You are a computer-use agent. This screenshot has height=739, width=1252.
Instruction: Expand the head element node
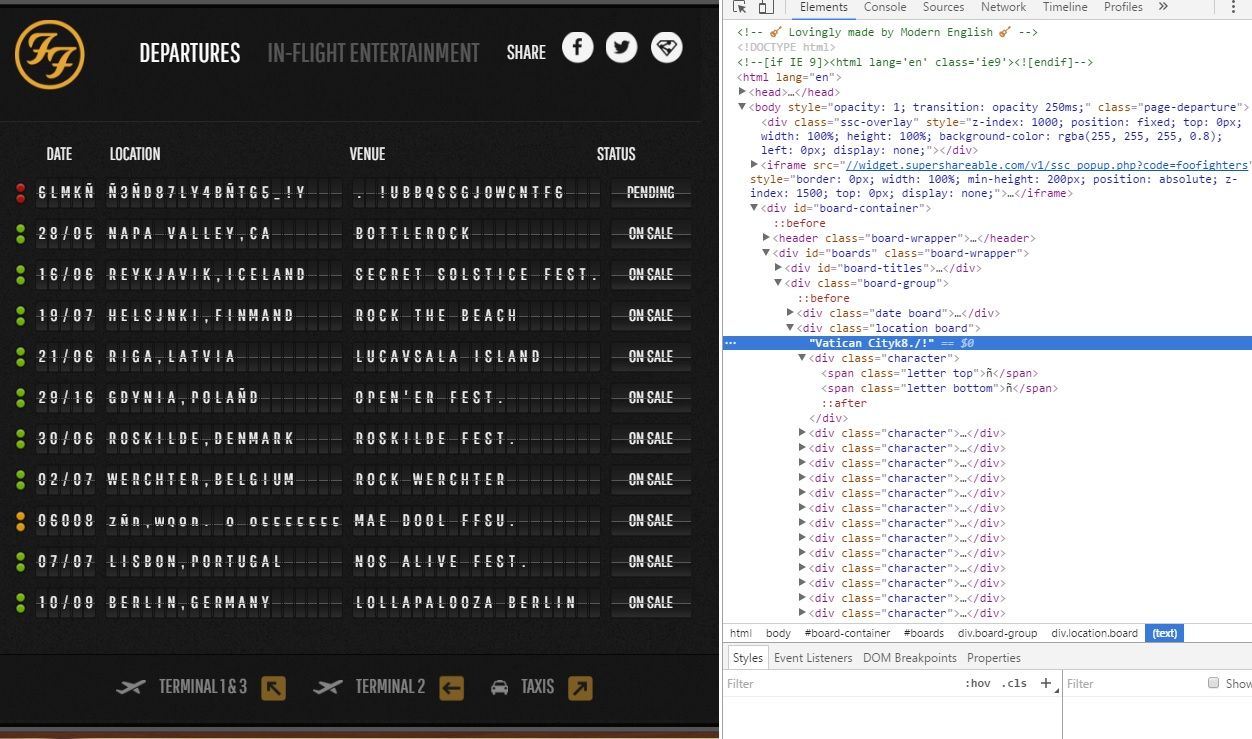click(x=742, y=92)
